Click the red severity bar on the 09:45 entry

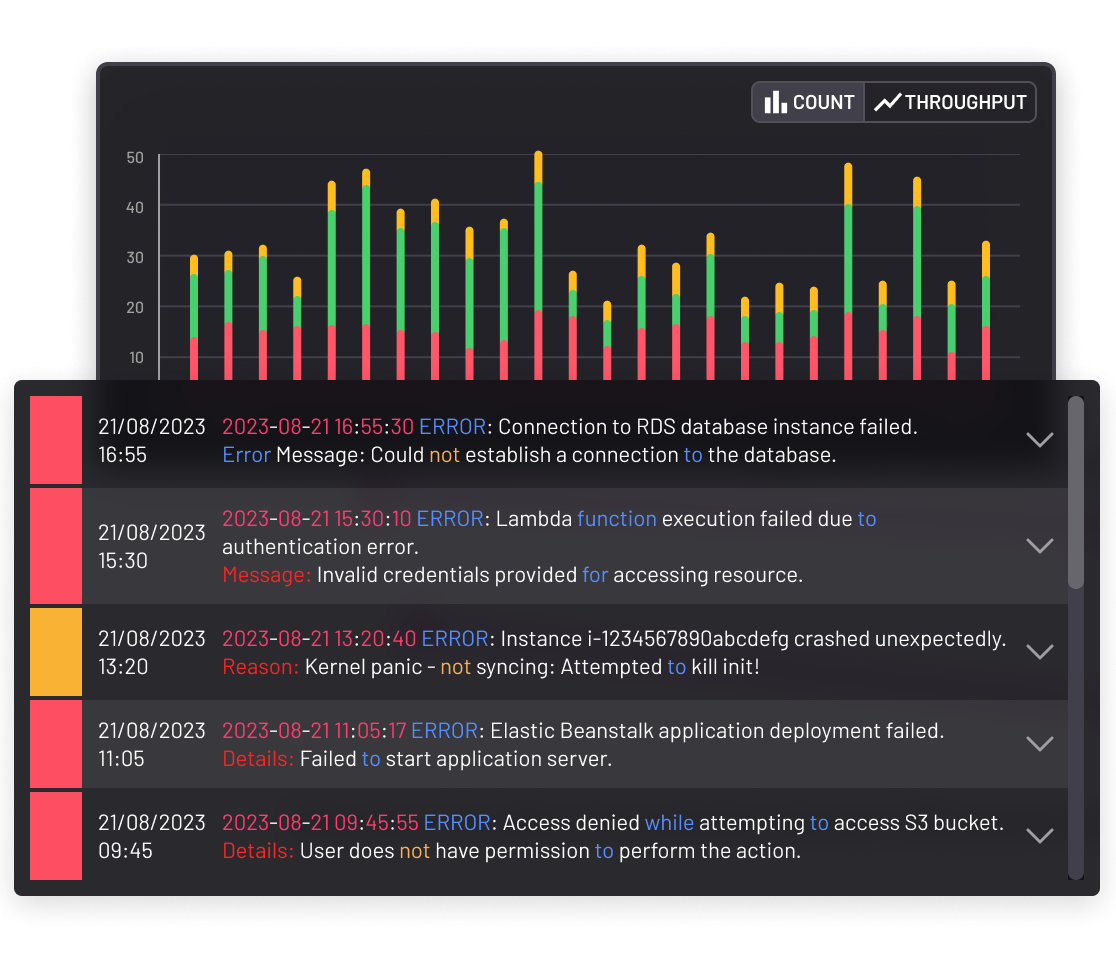[56, 836]
